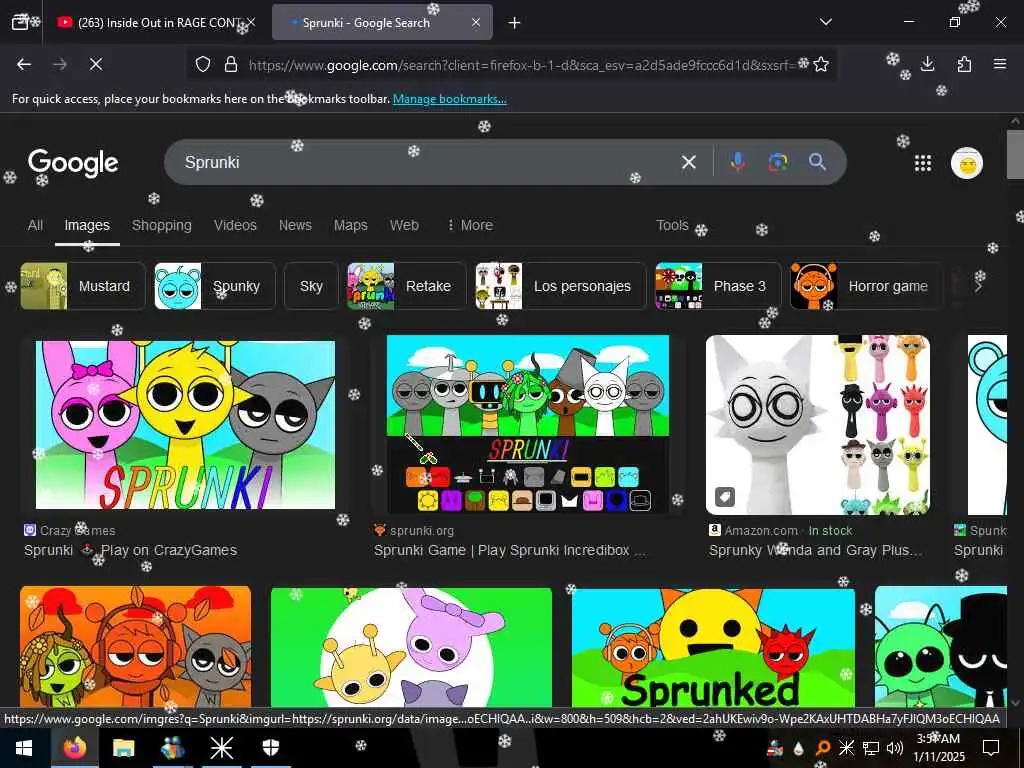Switch to the Shopping tab

click(x=162, y=225)
